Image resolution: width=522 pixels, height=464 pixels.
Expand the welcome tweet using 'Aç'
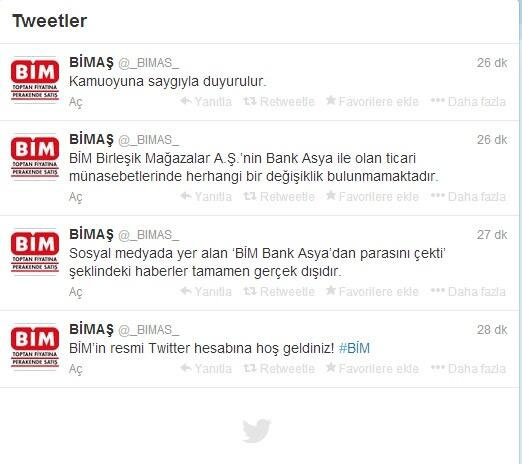[x=75, y=369]
